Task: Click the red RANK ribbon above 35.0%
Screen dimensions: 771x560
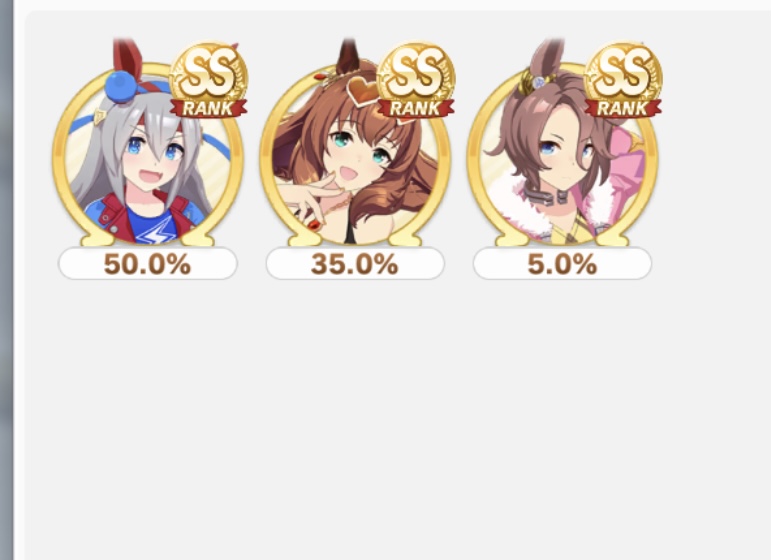Action: [416, 108]
